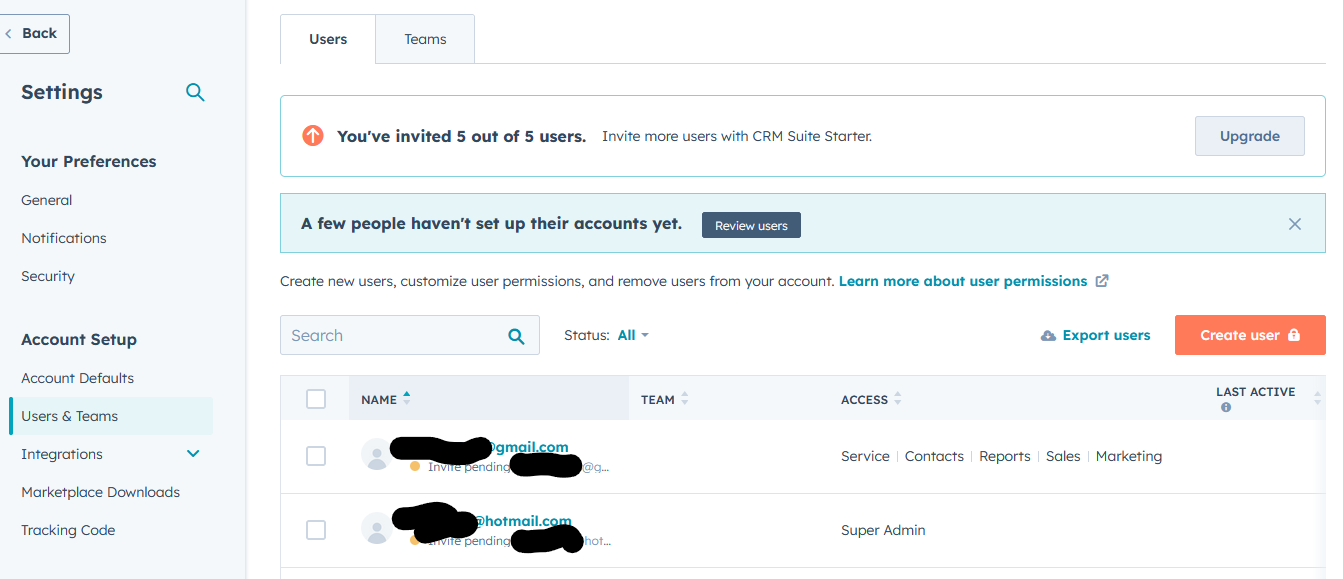Screen dimensions: 1343x579
Task: Open the external link icon after user permissions
Action: pyautogui.click(x=1102, y=281)
